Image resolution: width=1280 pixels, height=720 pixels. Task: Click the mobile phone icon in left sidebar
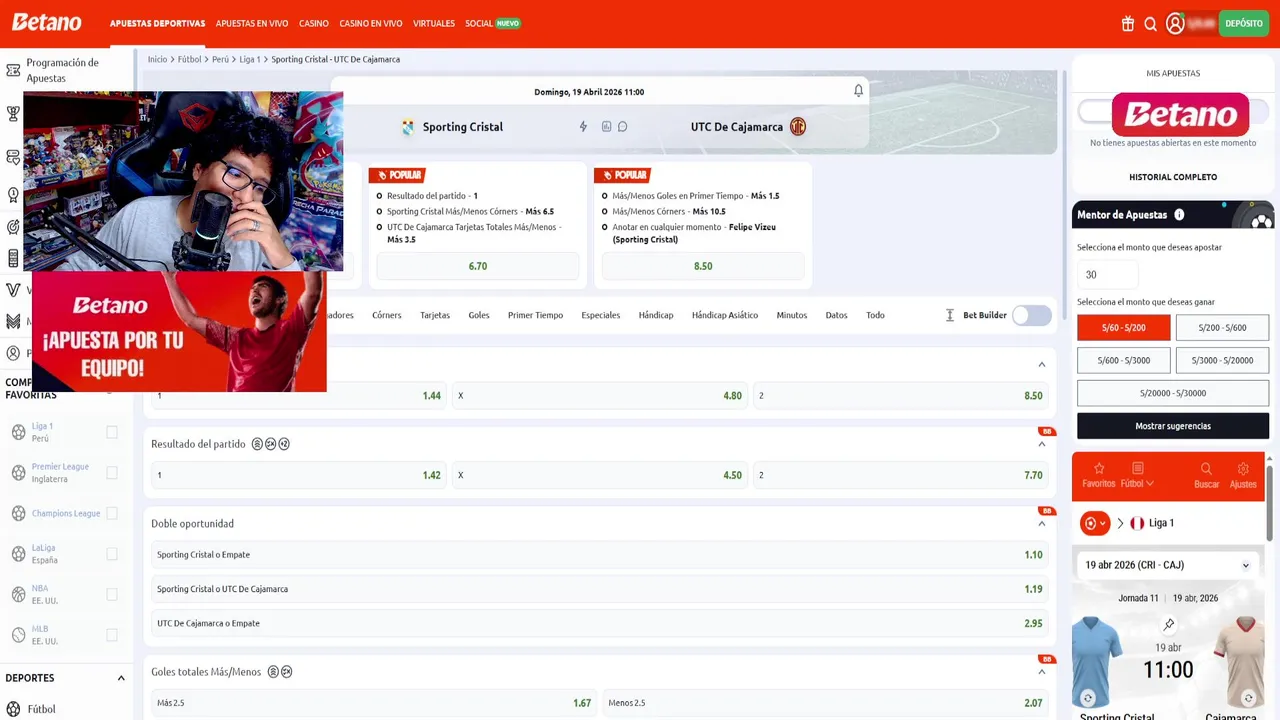pos(13,259)
